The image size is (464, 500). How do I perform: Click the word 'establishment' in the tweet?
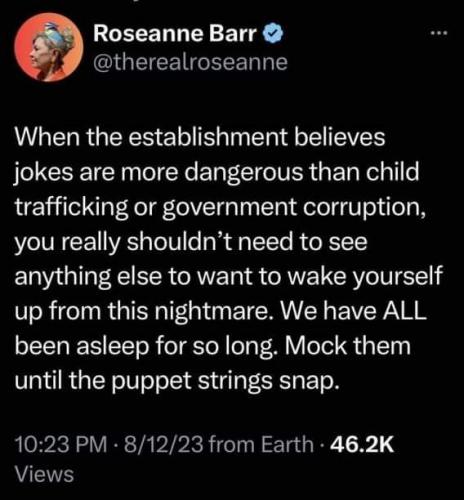pos(207,137)
